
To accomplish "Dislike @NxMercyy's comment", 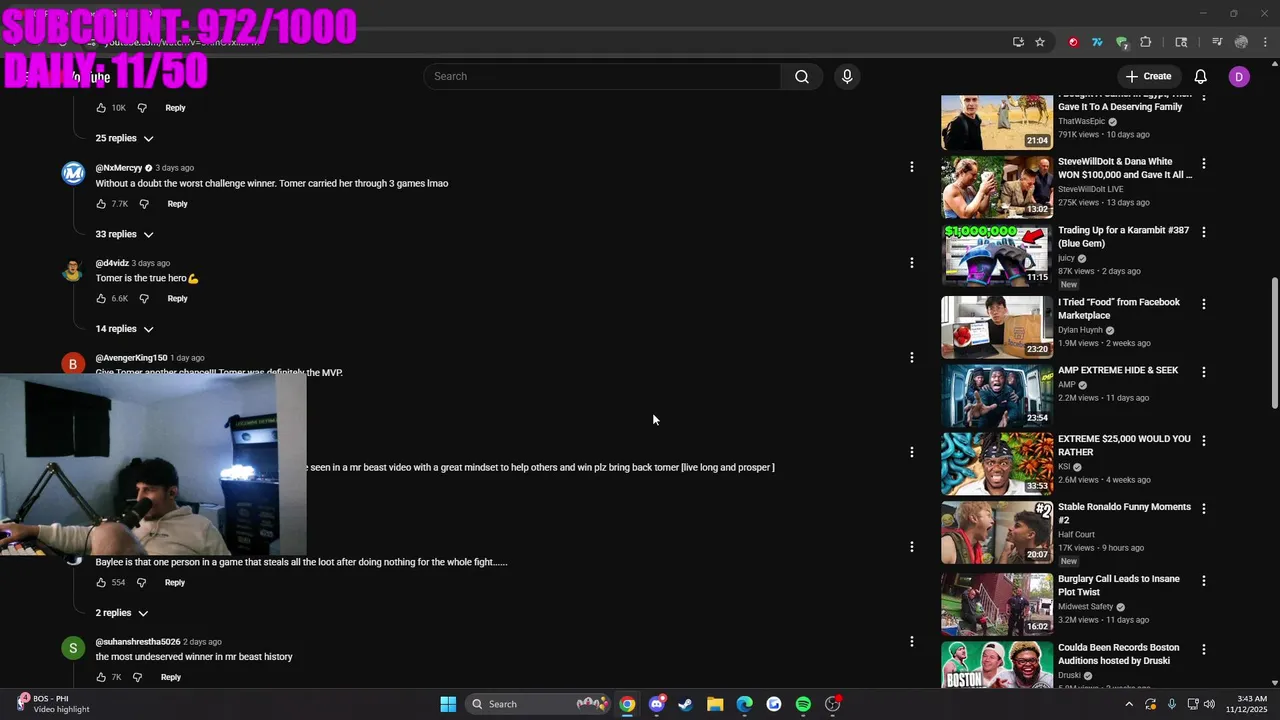I will click(x=144, y=204).
